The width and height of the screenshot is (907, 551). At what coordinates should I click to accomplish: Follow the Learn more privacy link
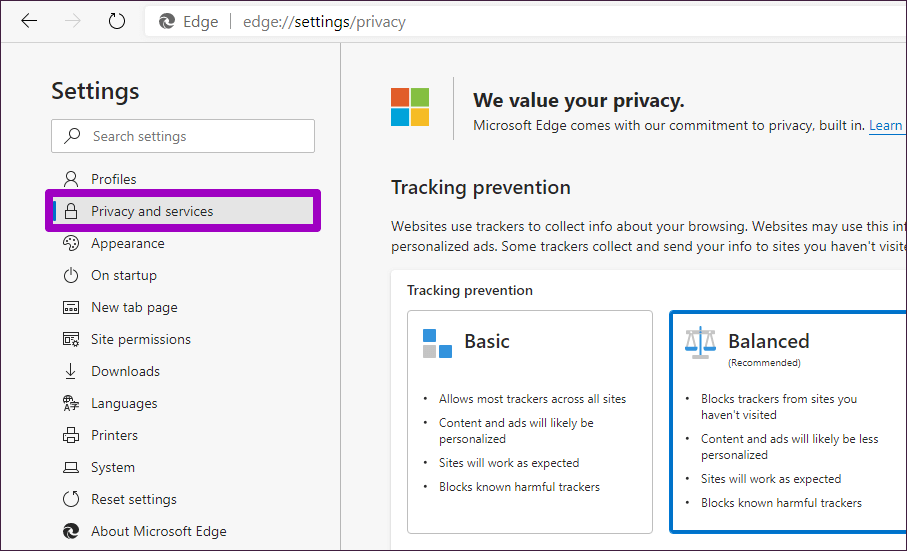(x=887, y=125)
